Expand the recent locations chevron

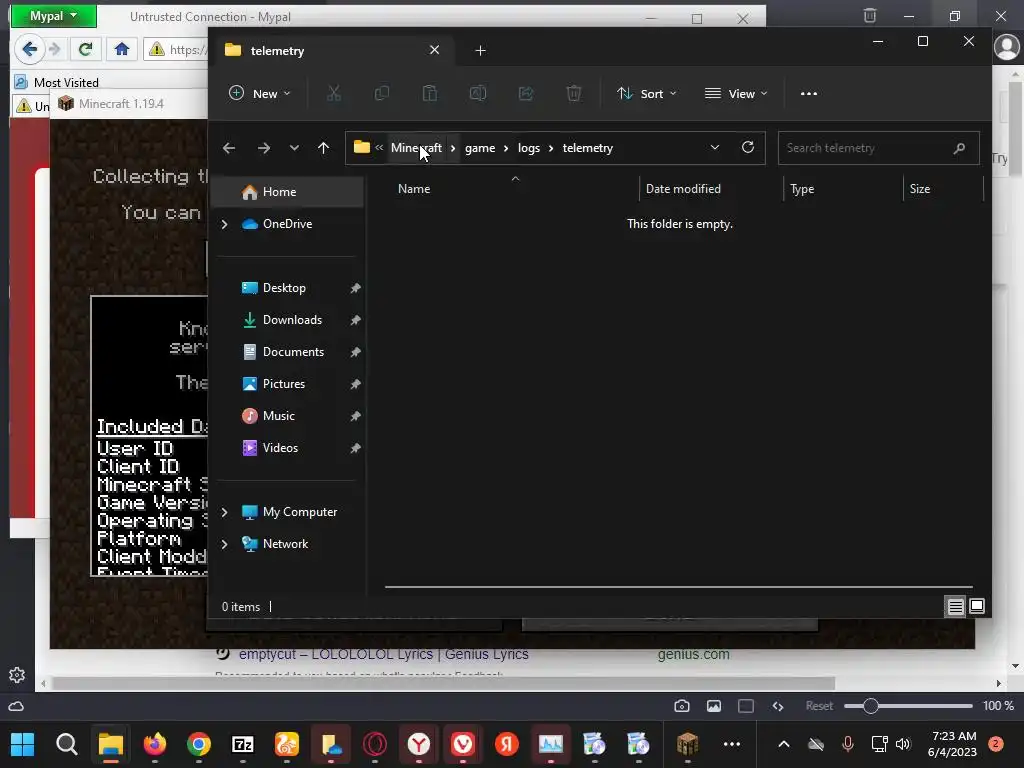(x=294, y=148)
